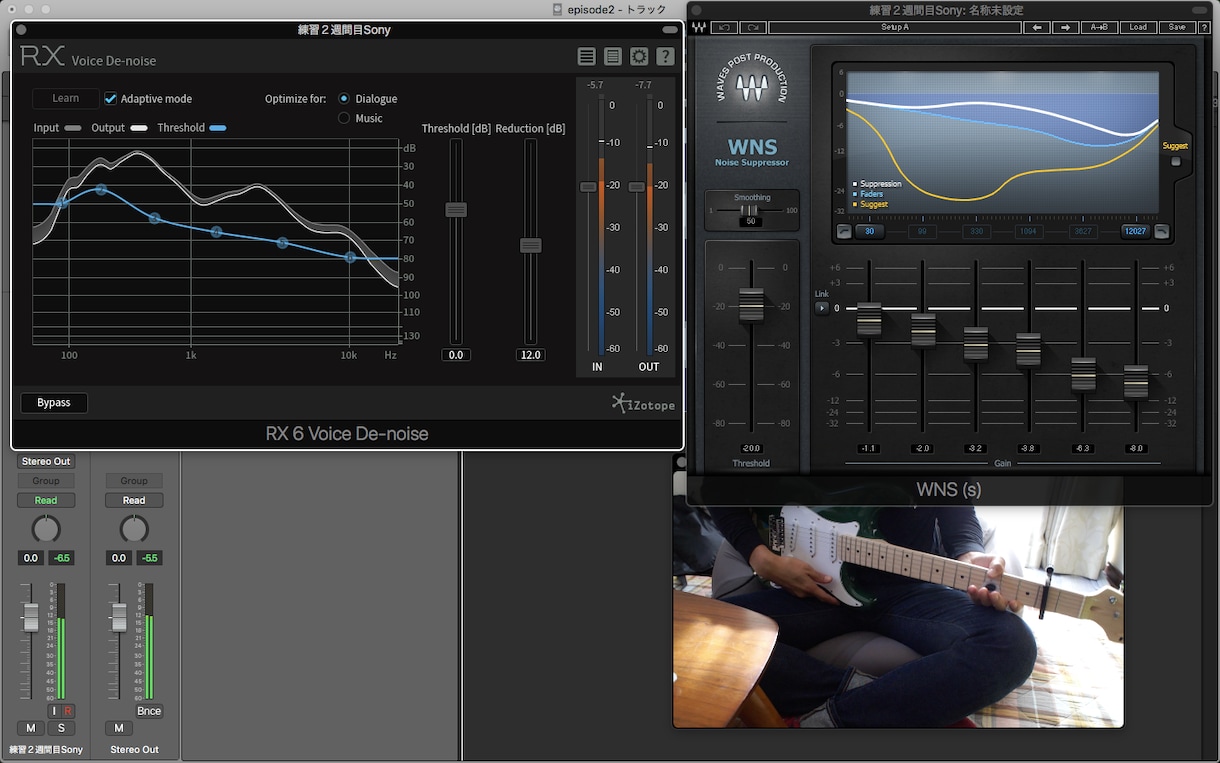
Task: Open RX Voice De-noise gear settings
Action: 639,57
